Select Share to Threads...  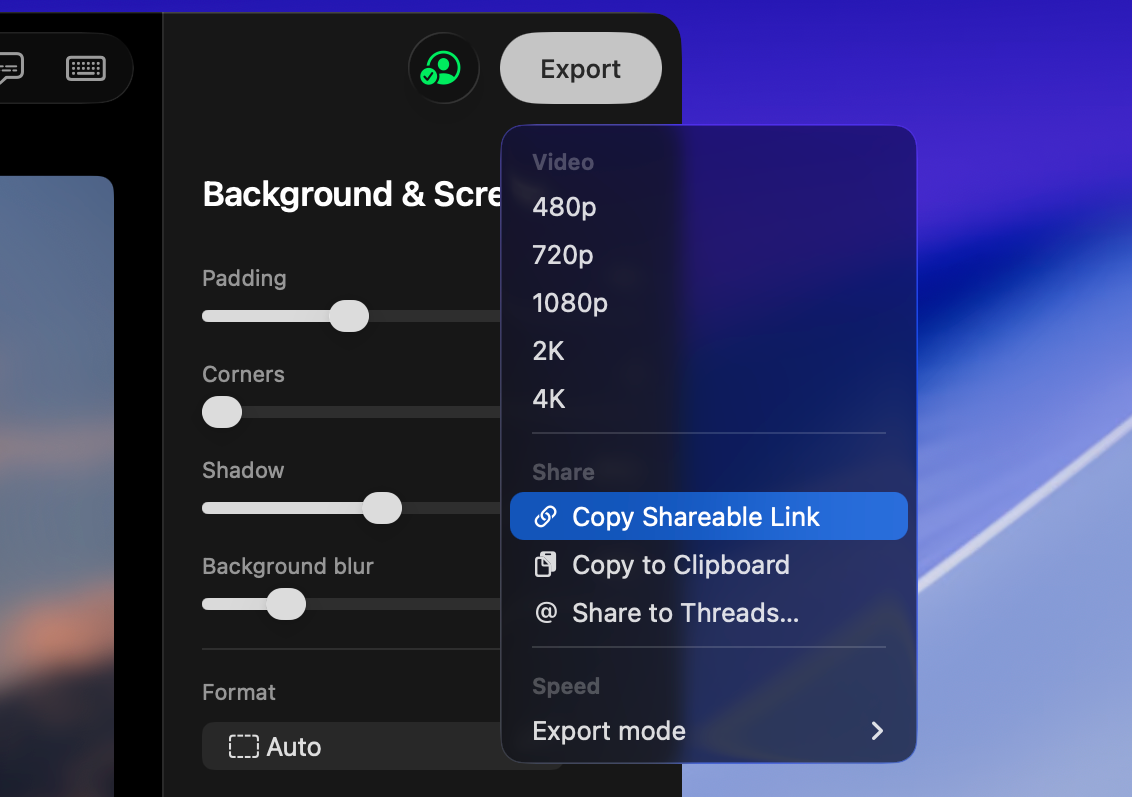[708, 613]
